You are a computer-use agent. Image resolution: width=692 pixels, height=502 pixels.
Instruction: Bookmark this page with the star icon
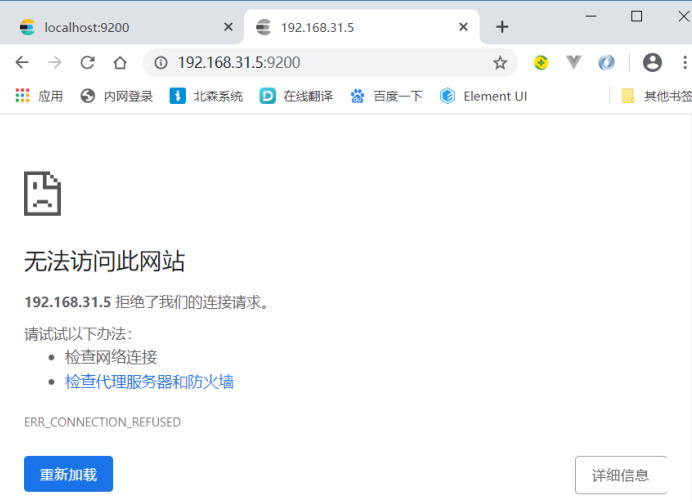tap(500, 63)
